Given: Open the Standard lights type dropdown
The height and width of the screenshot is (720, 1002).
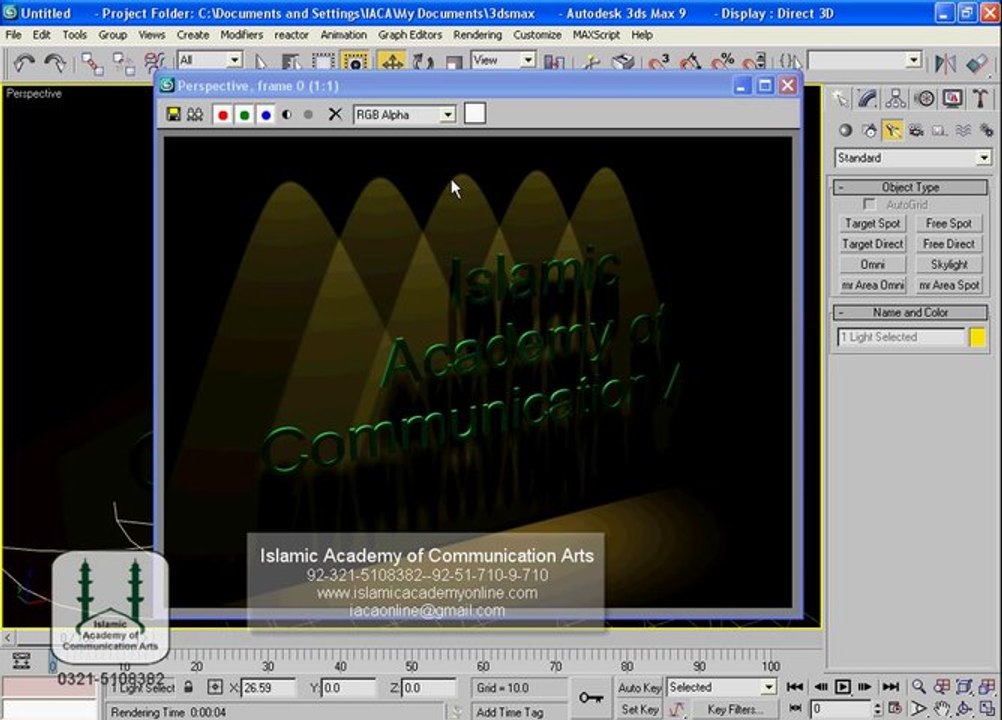Looking at the screenshot, I should point(913,158).
